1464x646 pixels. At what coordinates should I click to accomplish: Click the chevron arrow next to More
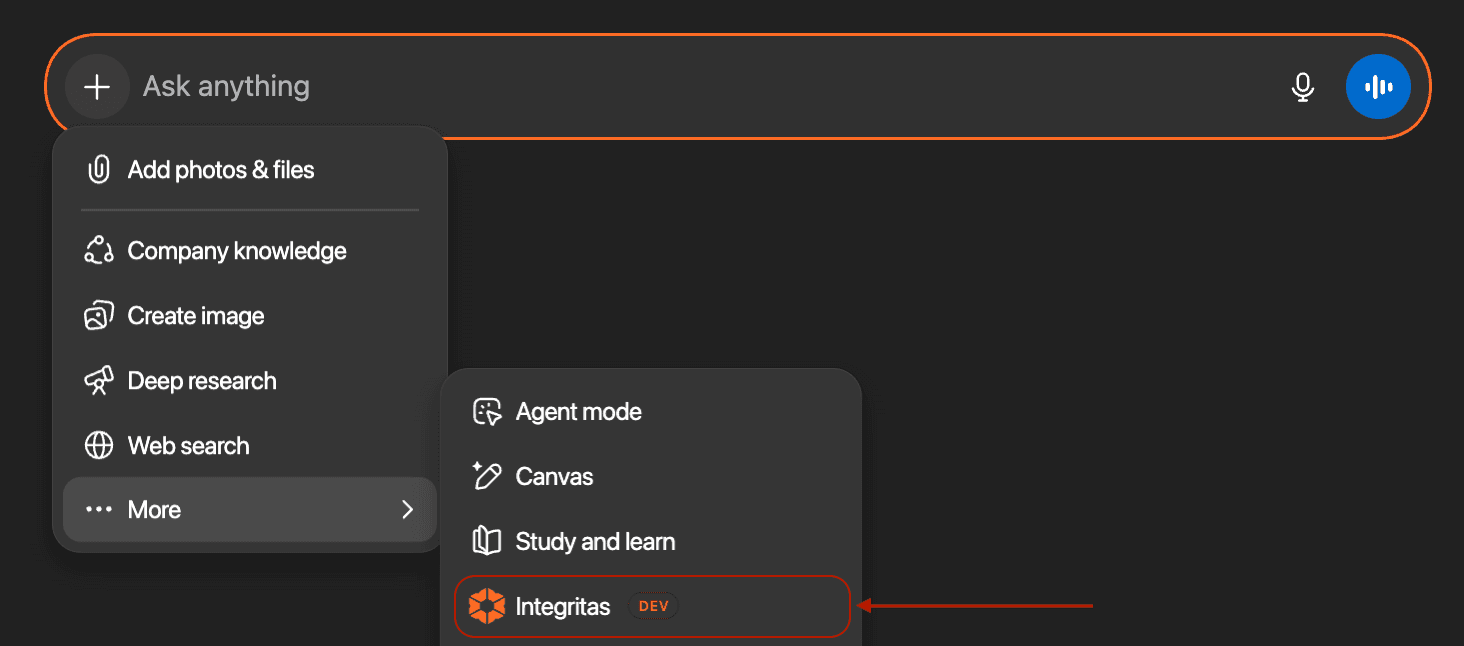point(407,509)
